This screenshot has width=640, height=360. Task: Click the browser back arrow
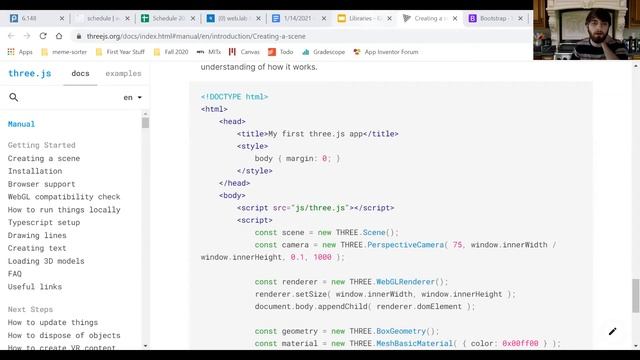[x=11, y=36]
